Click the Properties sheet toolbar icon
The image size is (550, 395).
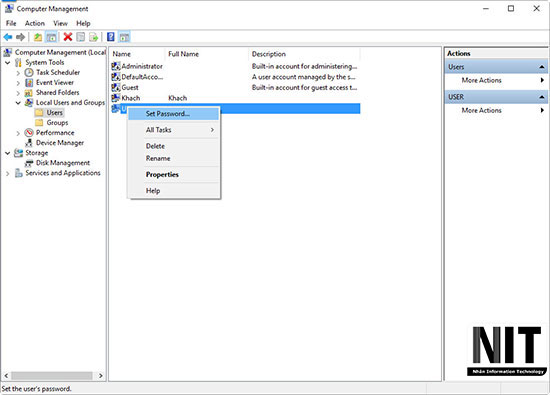point(81,37)
